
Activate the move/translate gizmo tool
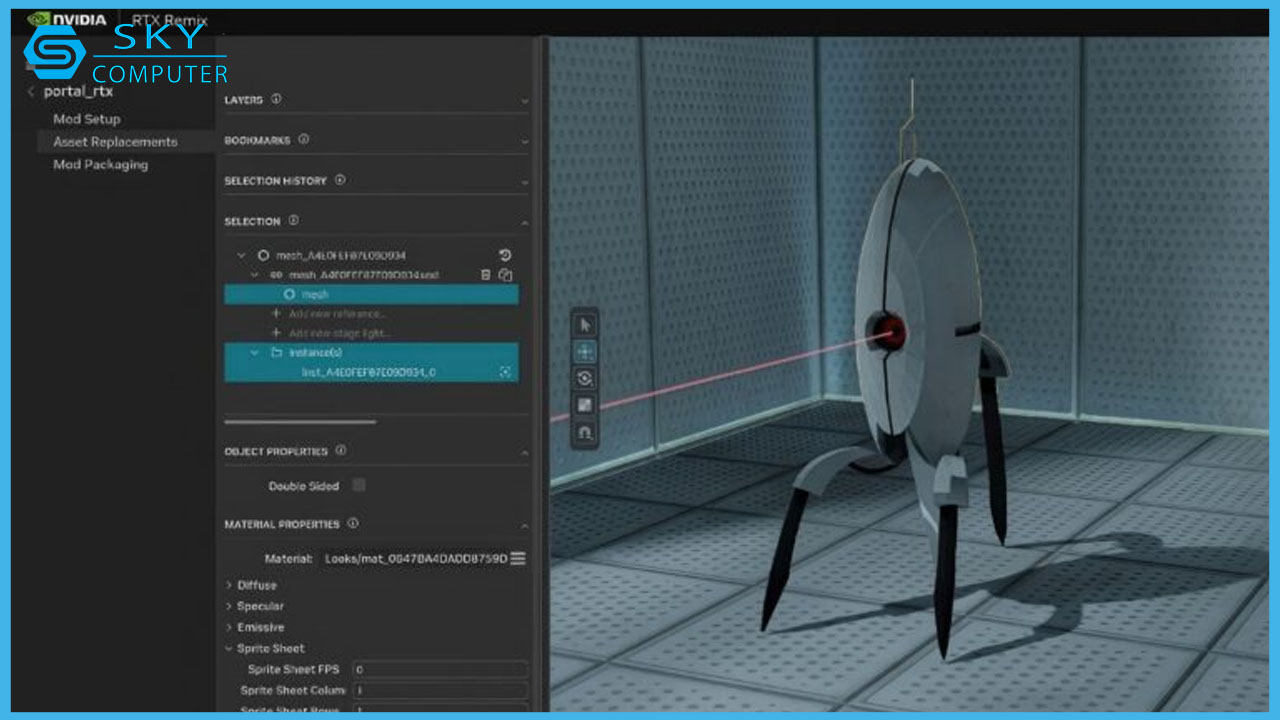[x=586, y=352]
